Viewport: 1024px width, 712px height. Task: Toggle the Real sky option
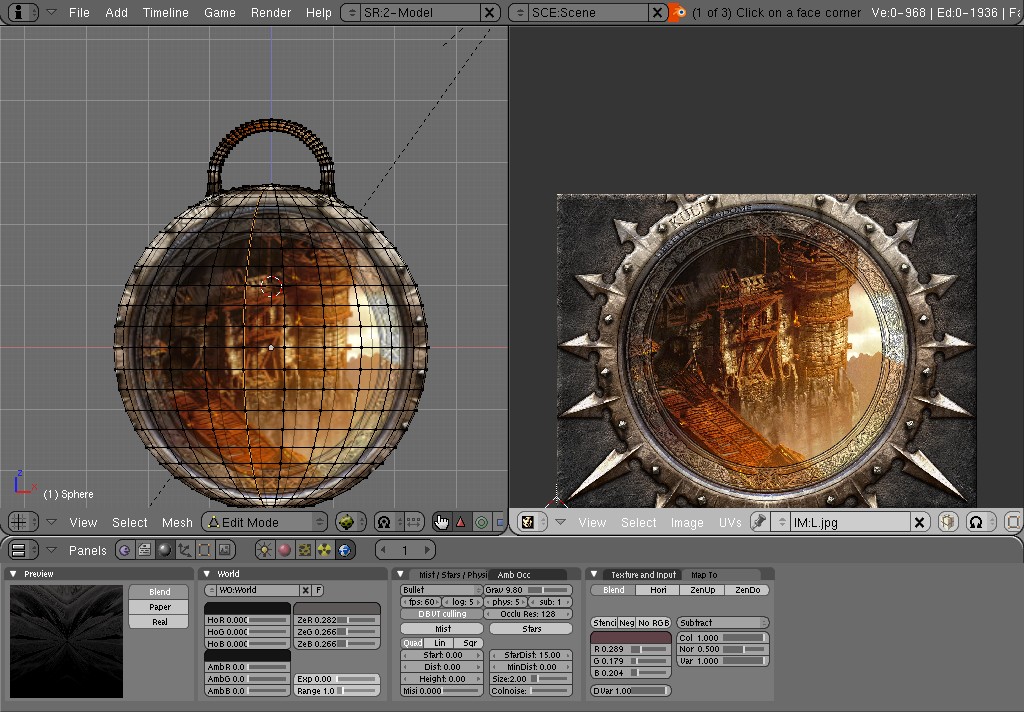coord(159,622)
